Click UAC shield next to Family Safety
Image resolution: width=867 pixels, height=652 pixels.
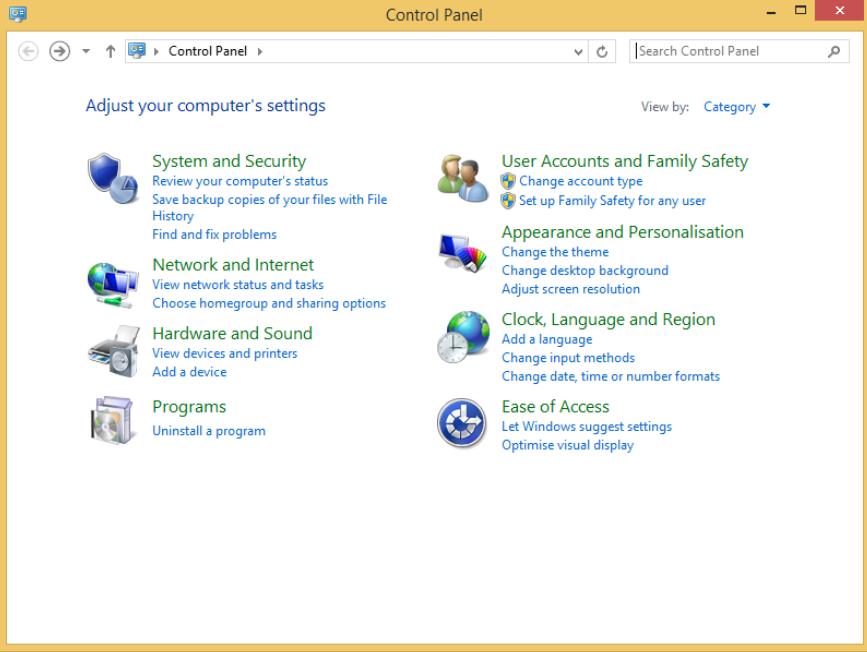[508, 201]
